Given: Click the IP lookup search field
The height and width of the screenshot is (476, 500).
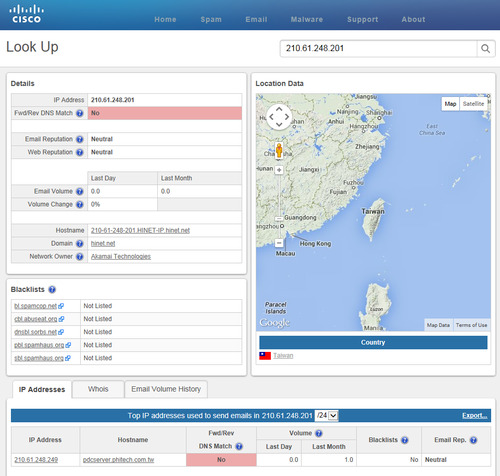Looking at the screenshot, I should click(378, 49).
